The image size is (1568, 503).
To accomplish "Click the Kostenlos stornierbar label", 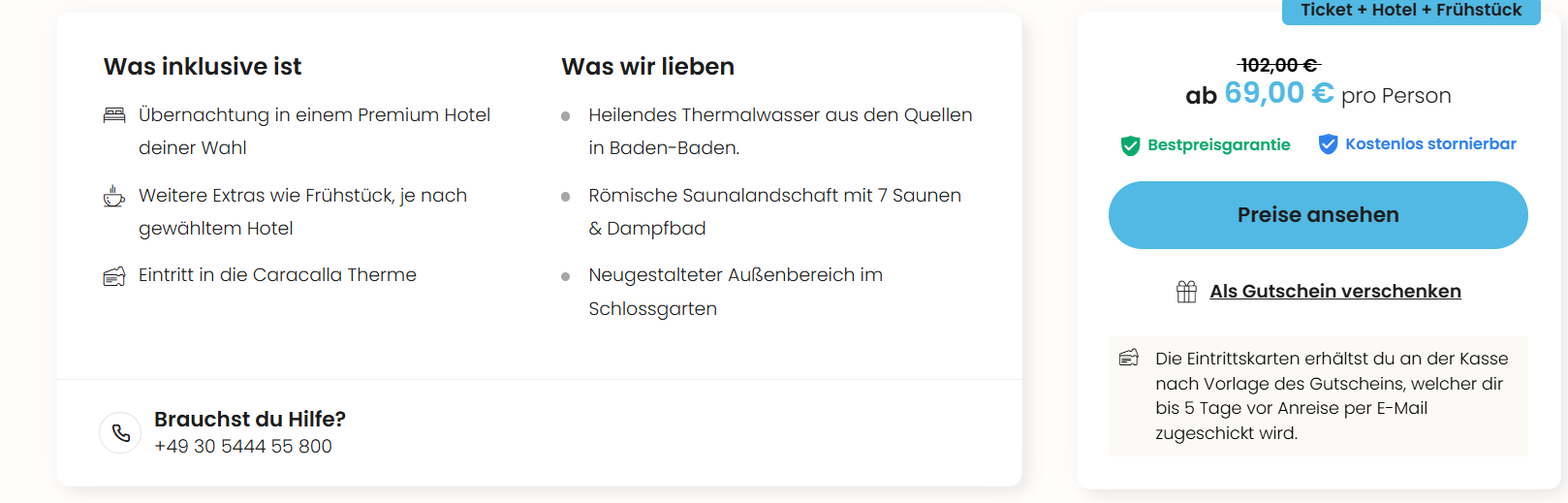I will coord(1430,144).
